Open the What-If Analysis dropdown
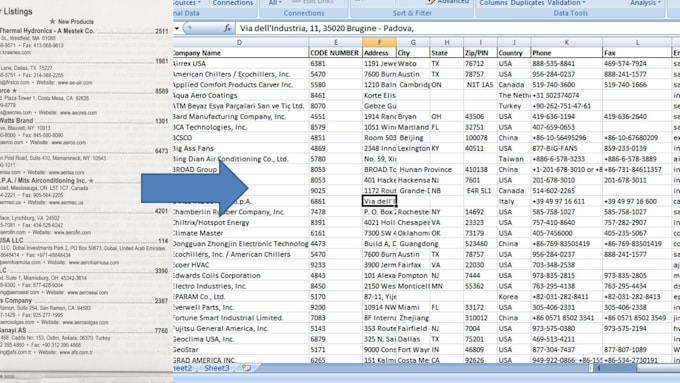This screenshot has width=680, height=383. pyautogui.click(x=645, y=3)
